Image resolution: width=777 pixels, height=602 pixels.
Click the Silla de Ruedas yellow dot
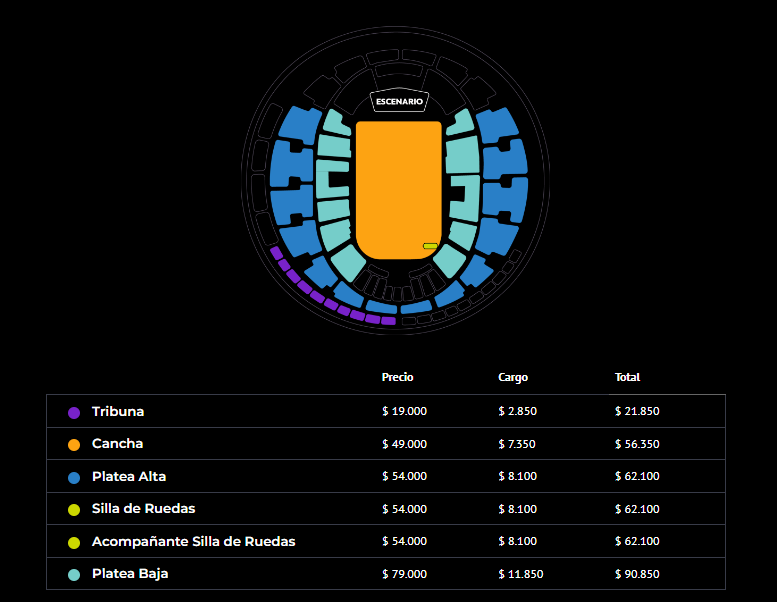pyautogui.click(x=74, y=510)
